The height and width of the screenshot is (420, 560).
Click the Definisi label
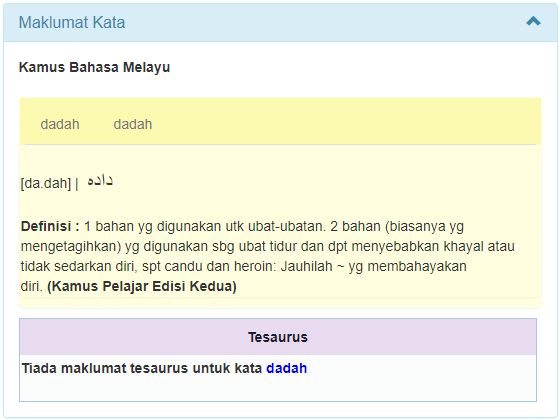50,226
